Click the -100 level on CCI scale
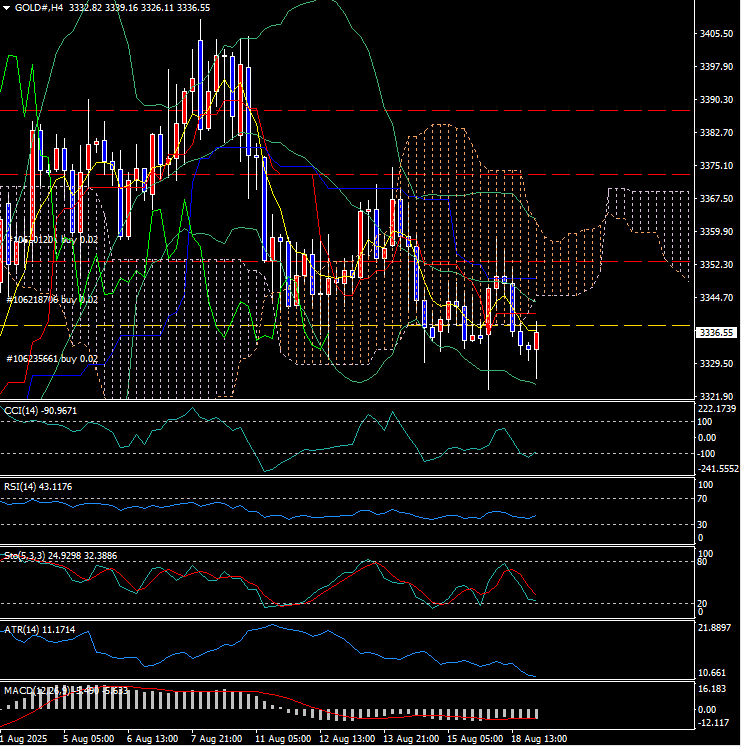 click(x=706, y=453)
